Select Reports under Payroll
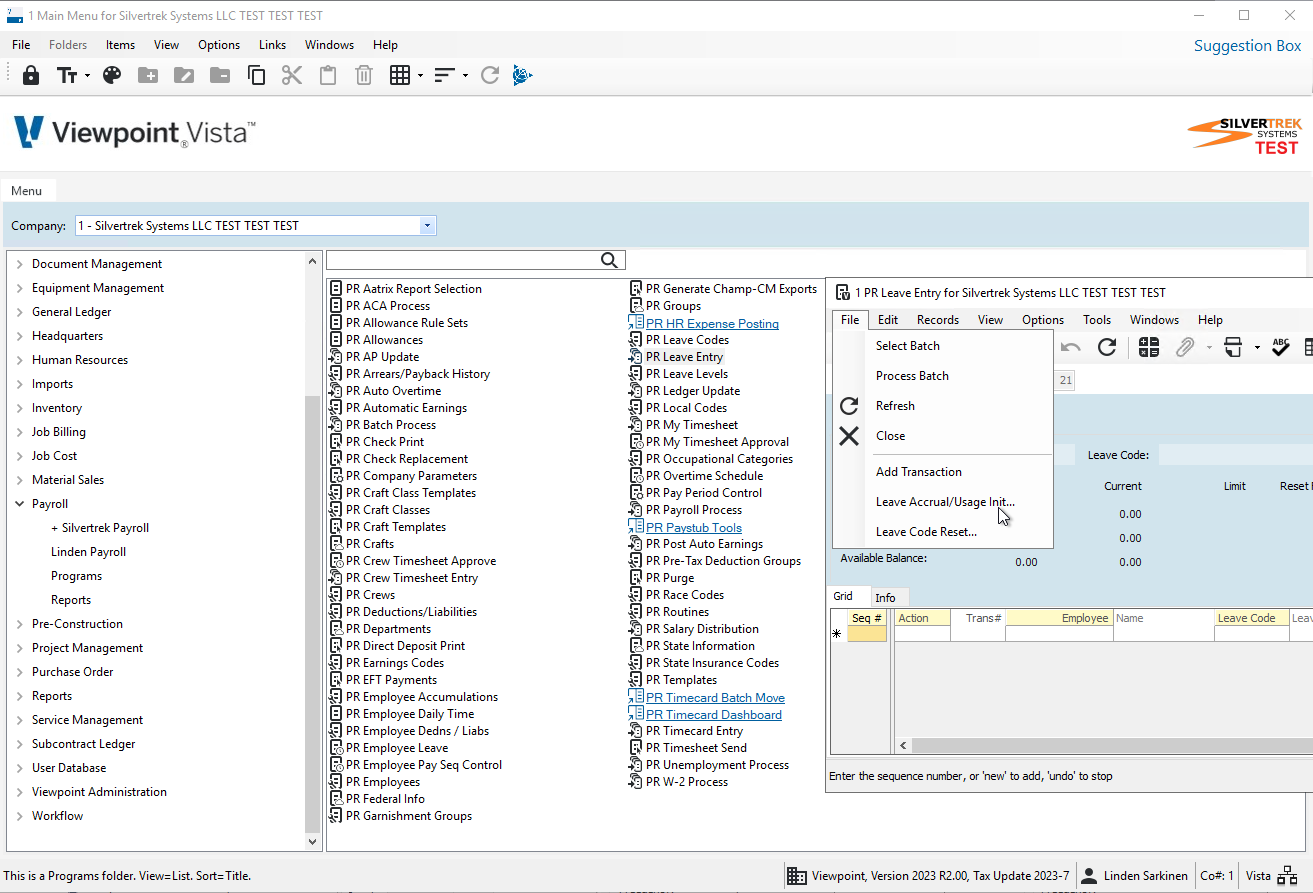The height and width of the screenshot is (893, 1313). point(71,600)
